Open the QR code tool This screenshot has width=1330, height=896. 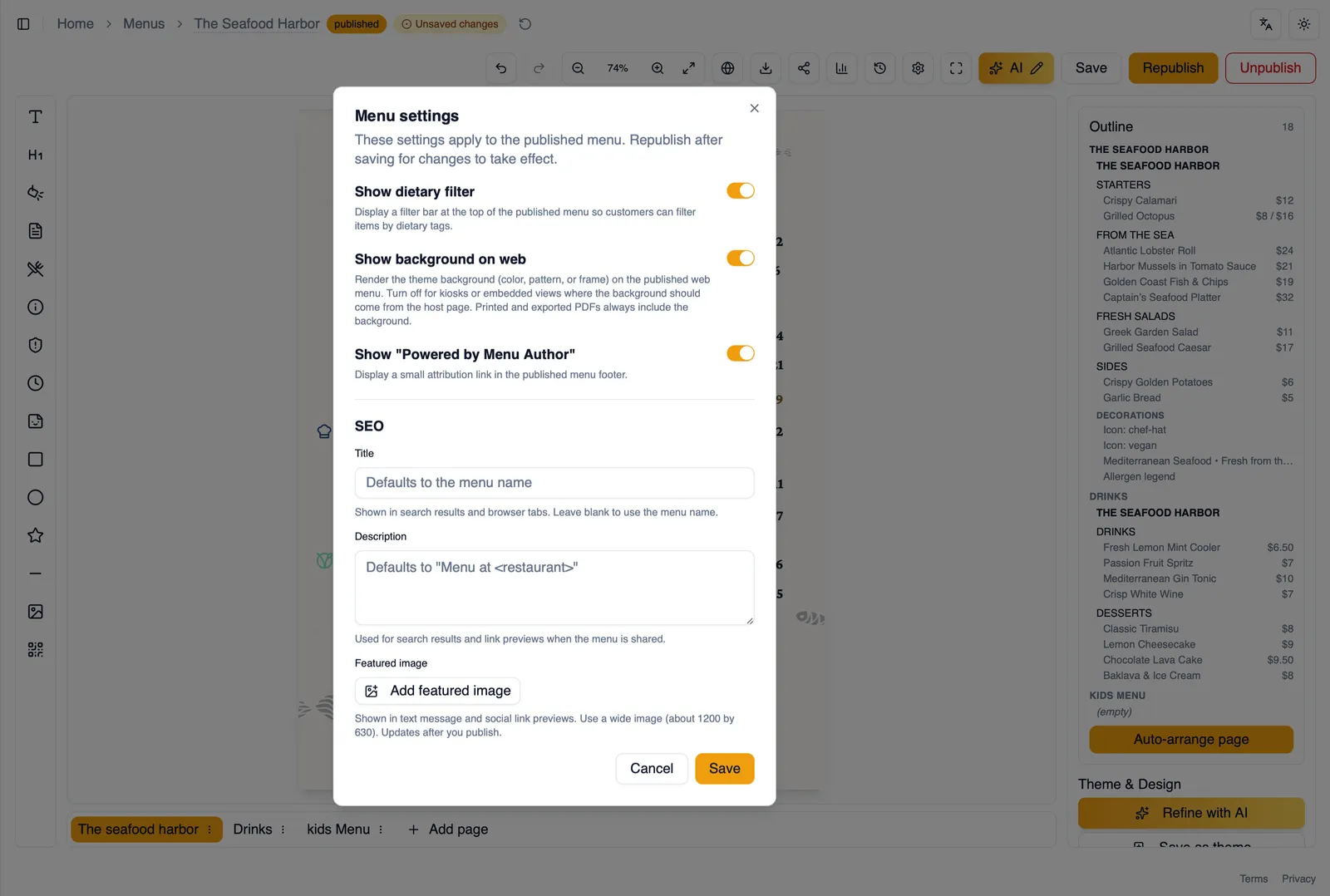coord(35,650)
